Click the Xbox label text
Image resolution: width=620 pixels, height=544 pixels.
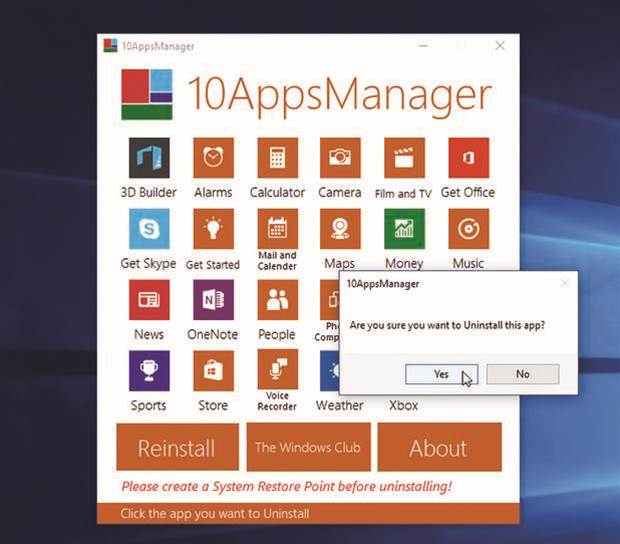403,405
